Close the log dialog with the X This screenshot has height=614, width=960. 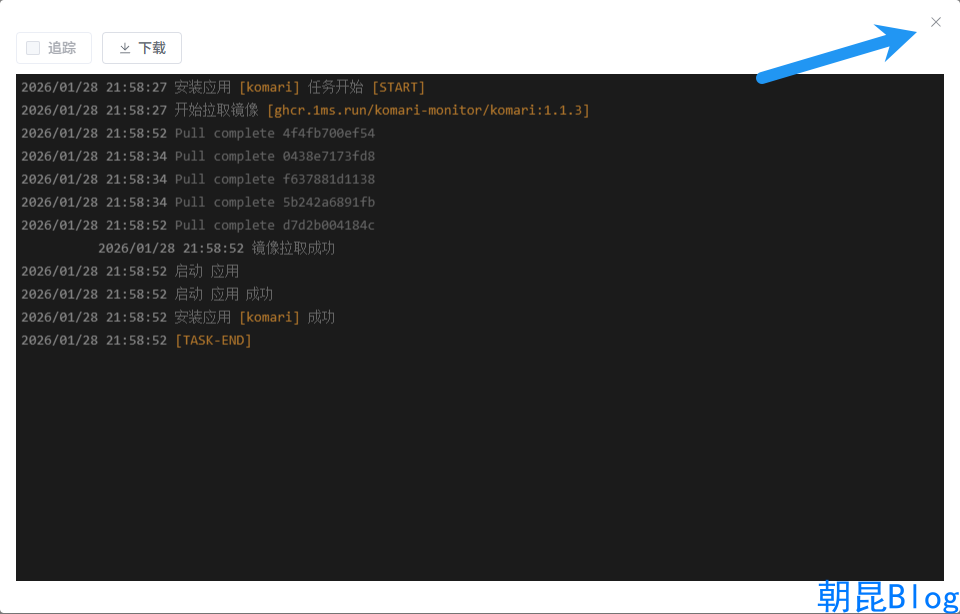point(936,22)
